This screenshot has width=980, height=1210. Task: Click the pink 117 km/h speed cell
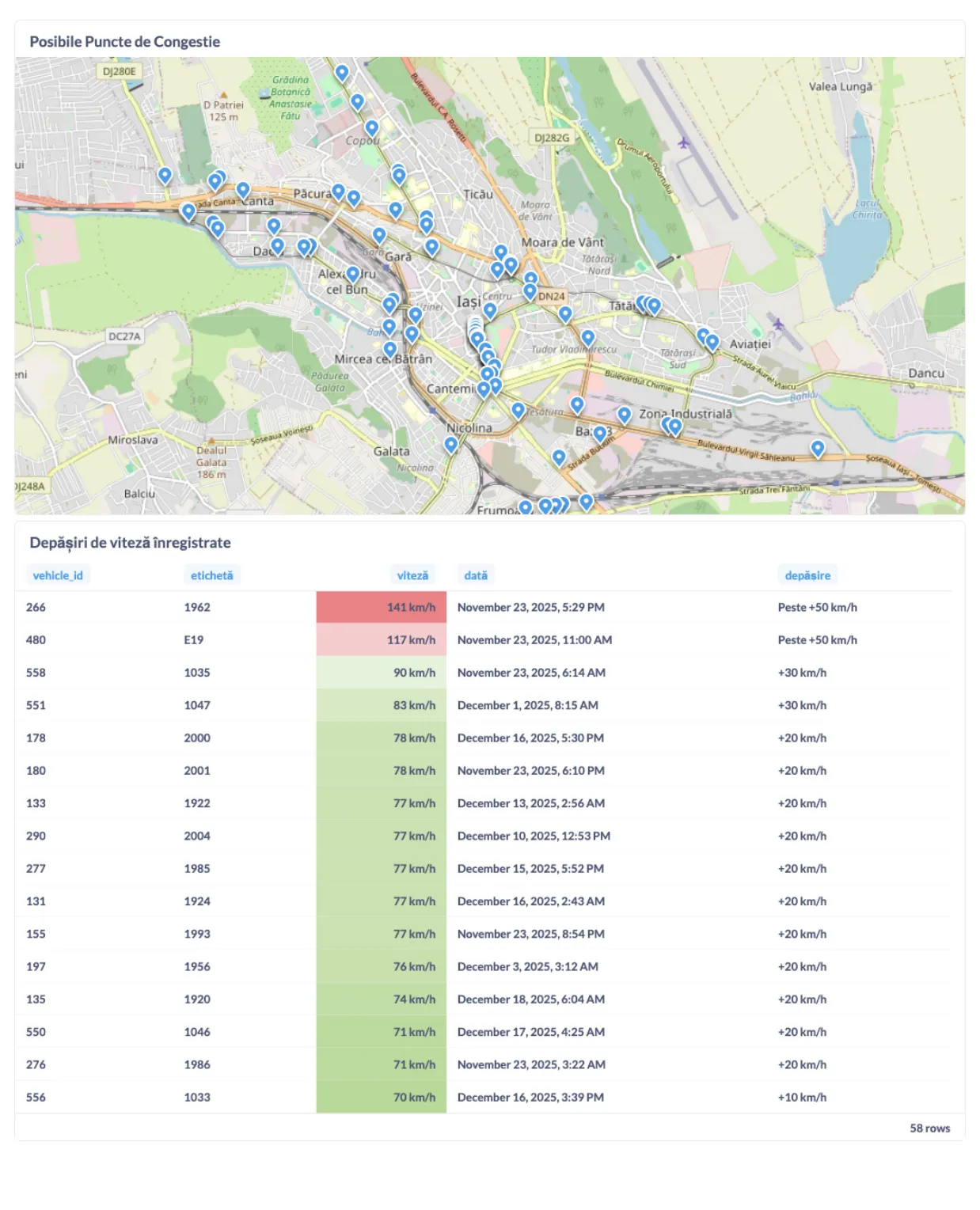[382, 640]
